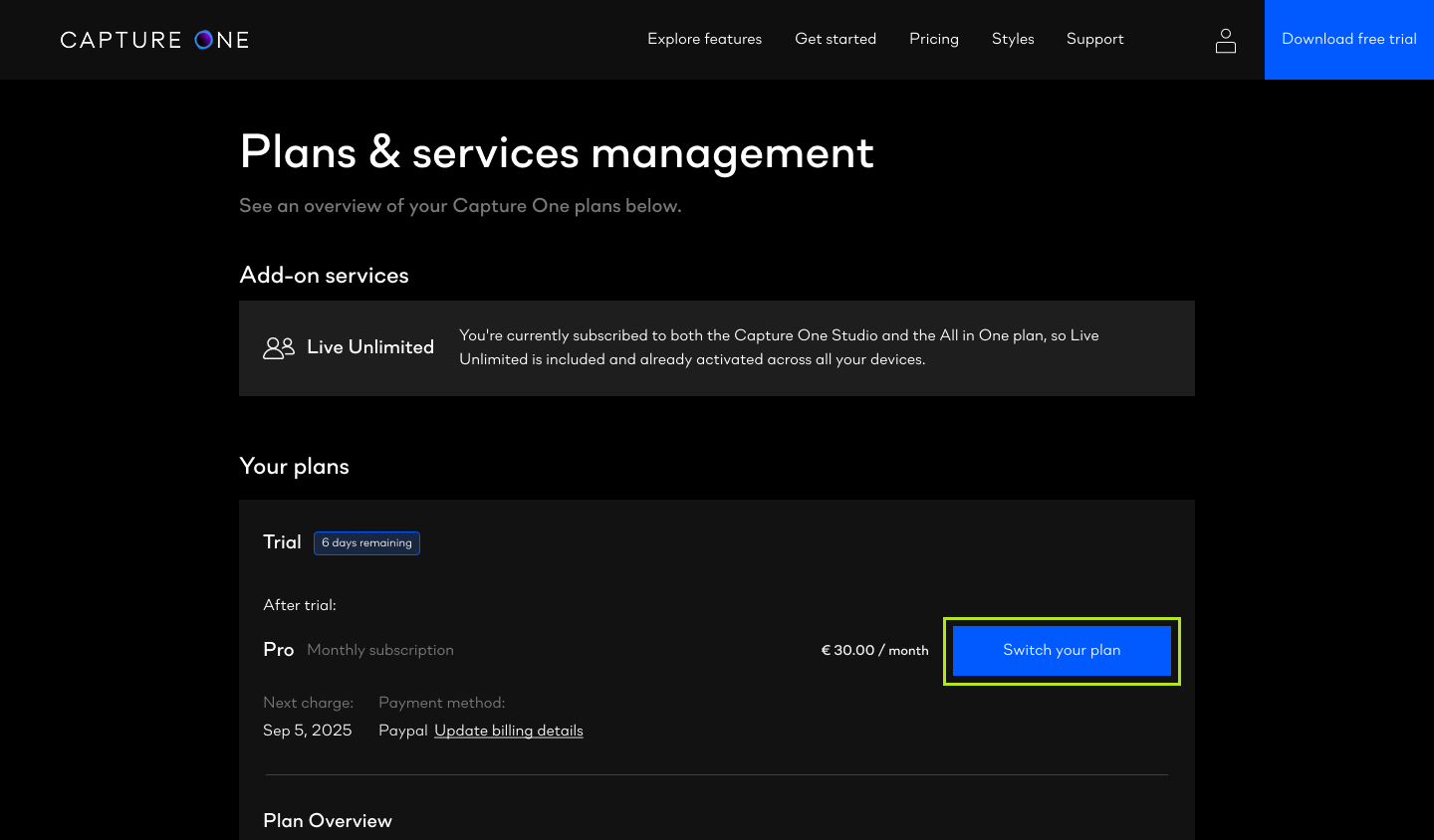Click the Capture One logo
The height and width of the screenshot is (840, 1434).
(x=154, y=40)
